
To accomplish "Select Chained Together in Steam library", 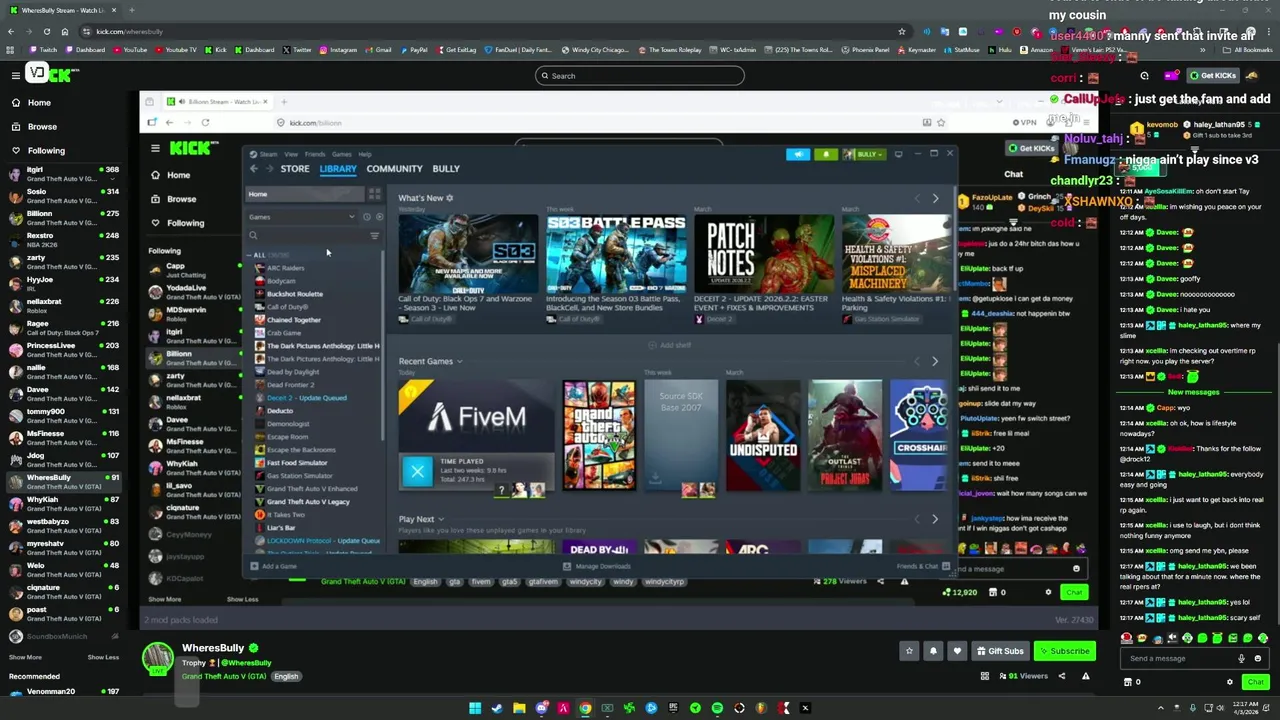I will (293, 320).
